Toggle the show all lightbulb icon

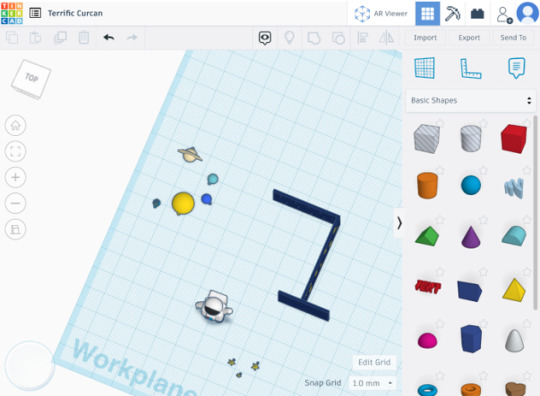pos(289,38)
